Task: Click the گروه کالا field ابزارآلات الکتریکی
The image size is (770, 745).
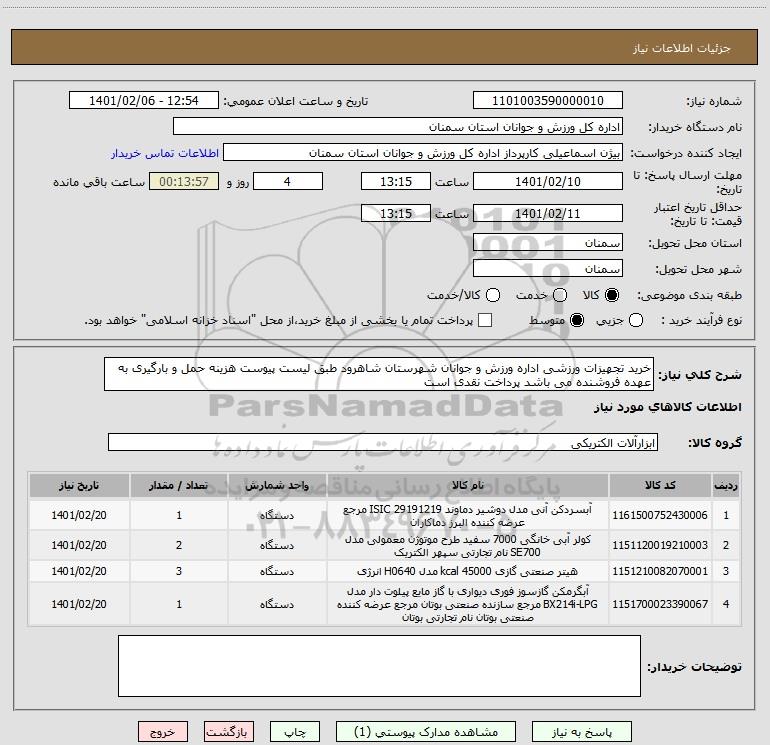Action: (x=383, y=442)
